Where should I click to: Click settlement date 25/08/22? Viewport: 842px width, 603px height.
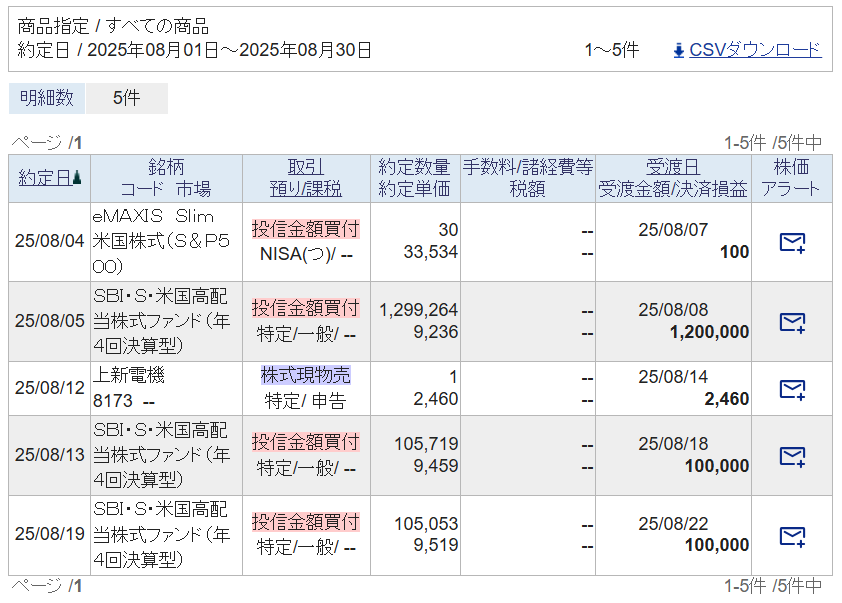[673, 524]
